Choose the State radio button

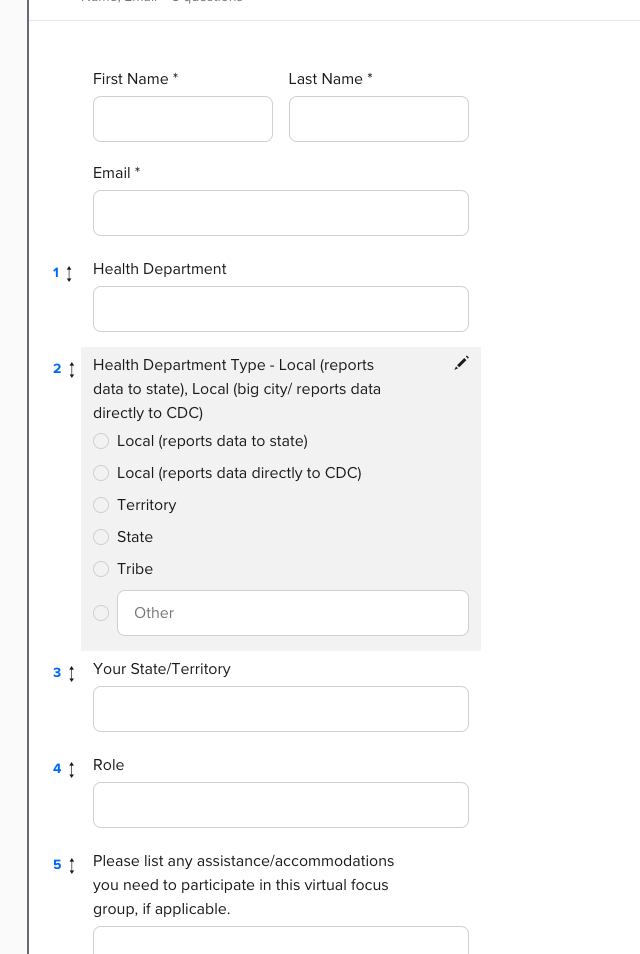[101, 537]
